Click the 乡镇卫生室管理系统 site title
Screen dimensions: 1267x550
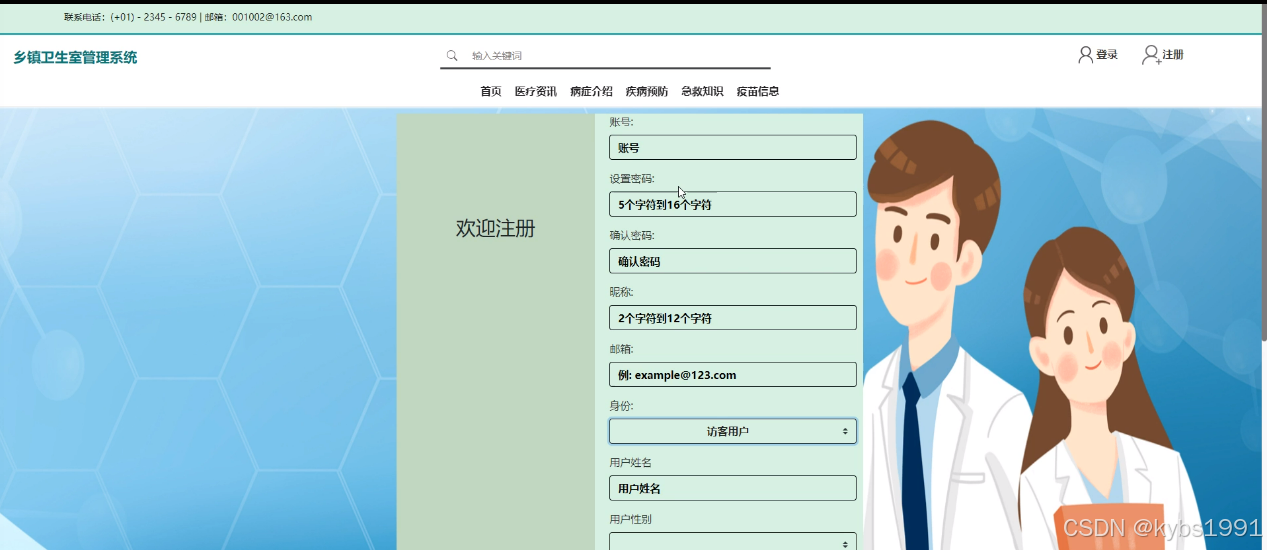point(75,58)
